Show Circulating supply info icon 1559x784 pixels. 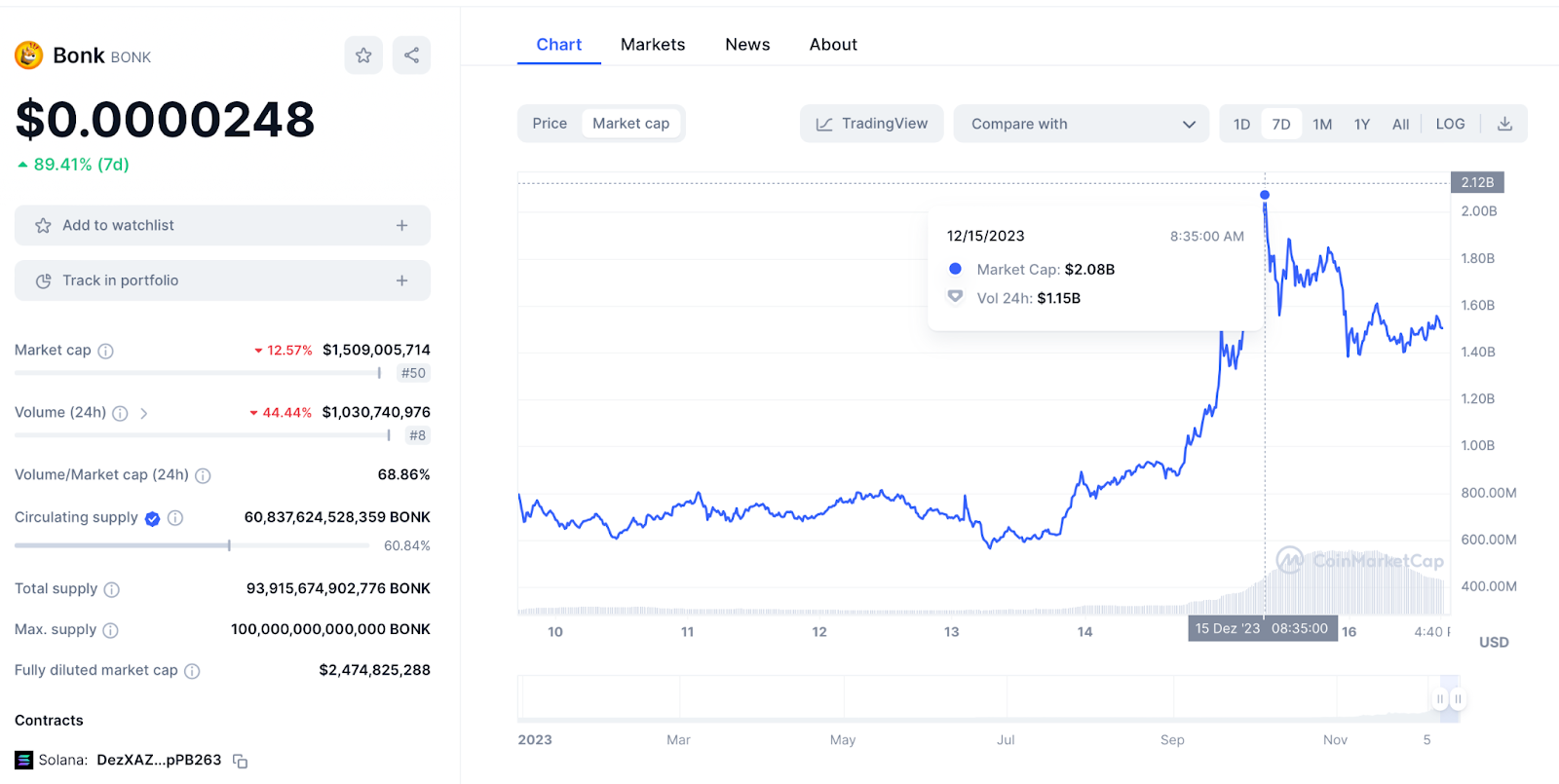tap(175, 518)
